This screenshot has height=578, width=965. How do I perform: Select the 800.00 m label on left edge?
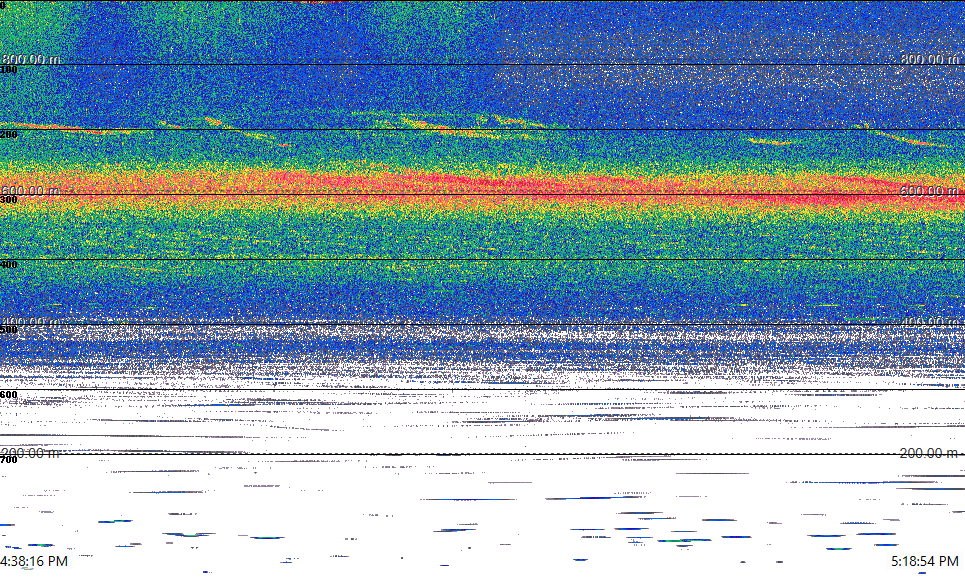click(31, 58)
